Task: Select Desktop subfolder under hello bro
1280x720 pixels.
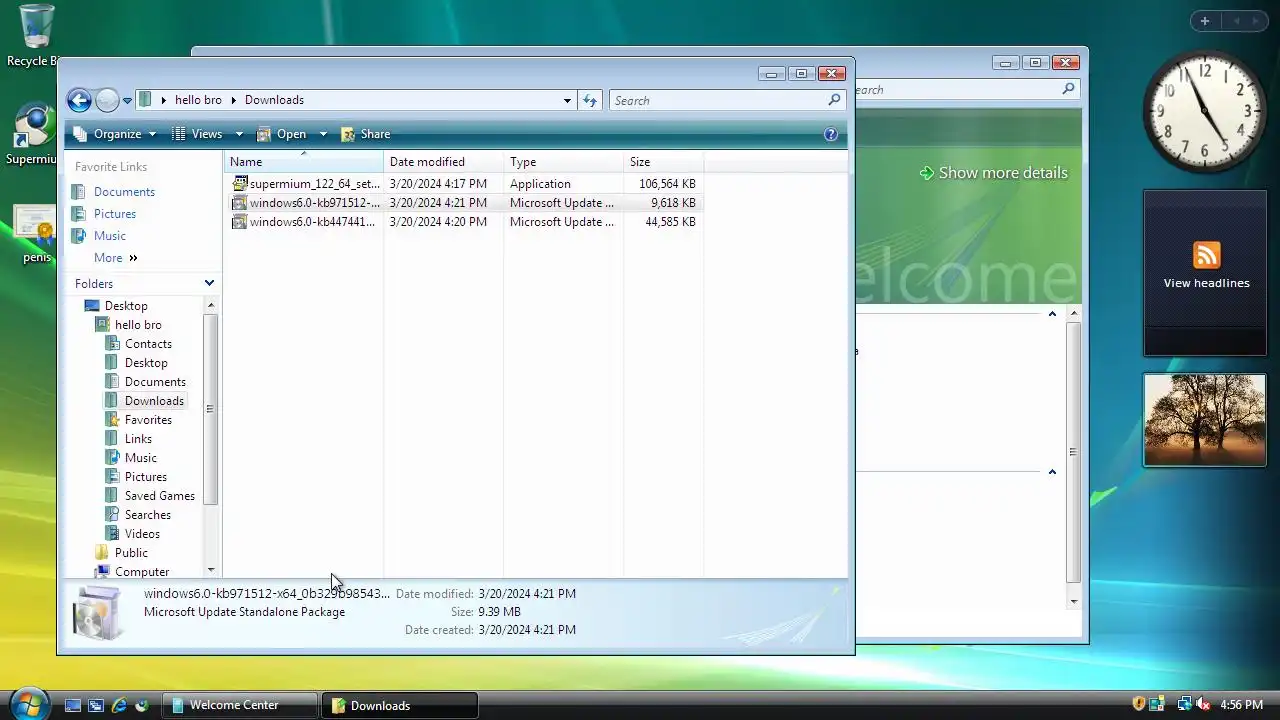Action: [x=146, y=363]
